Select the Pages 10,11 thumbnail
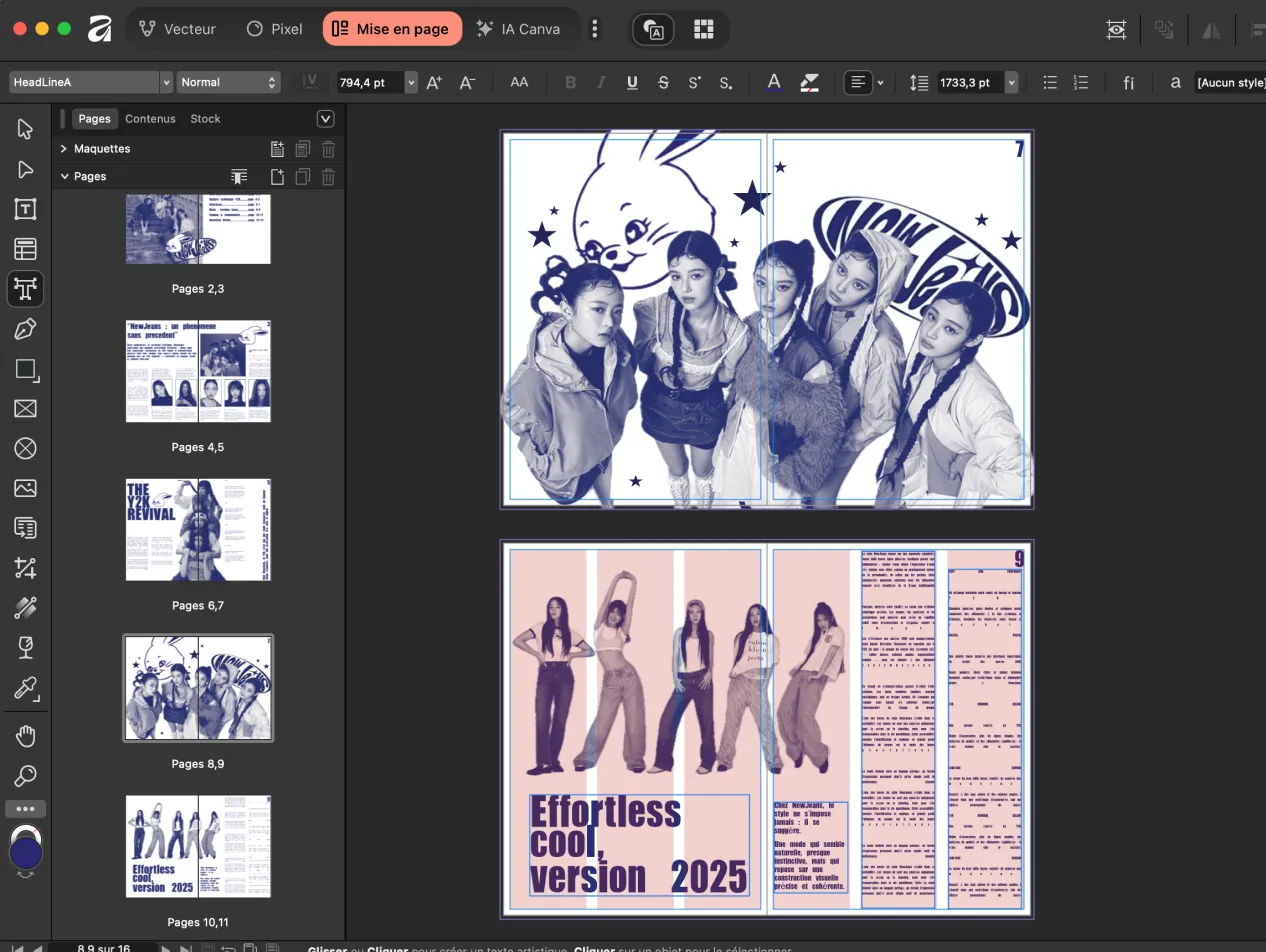 click(197, 846)
